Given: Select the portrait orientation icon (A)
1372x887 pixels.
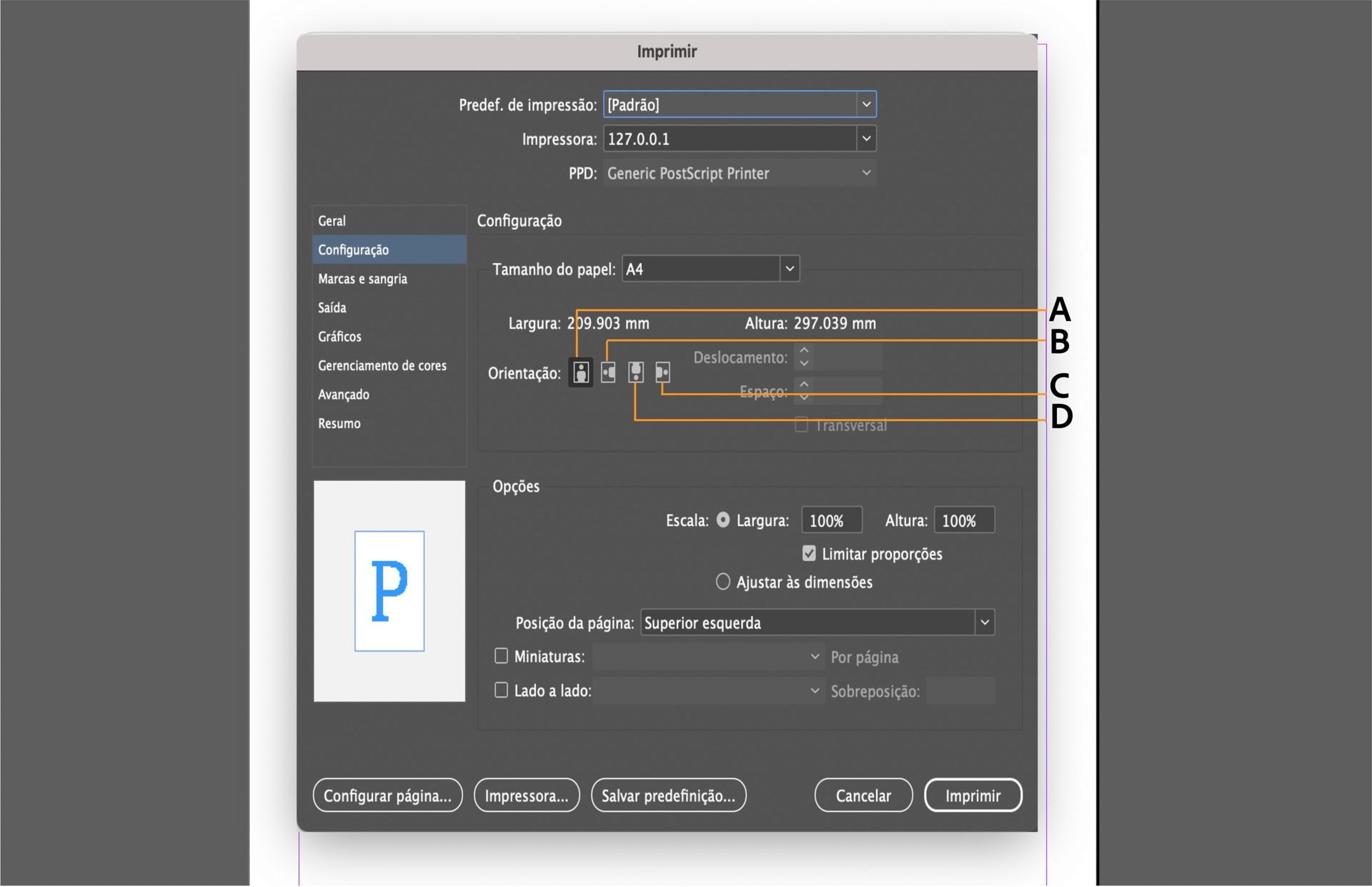Looking at the screenshot, I should click(x=580, y=372).
